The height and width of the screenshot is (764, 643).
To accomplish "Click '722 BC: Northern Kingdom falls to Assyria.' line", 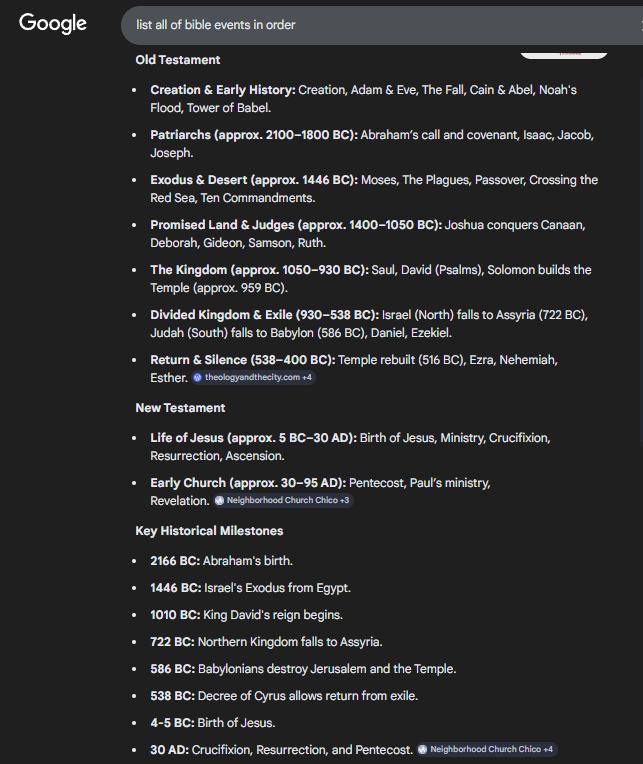I will point(266,642).
